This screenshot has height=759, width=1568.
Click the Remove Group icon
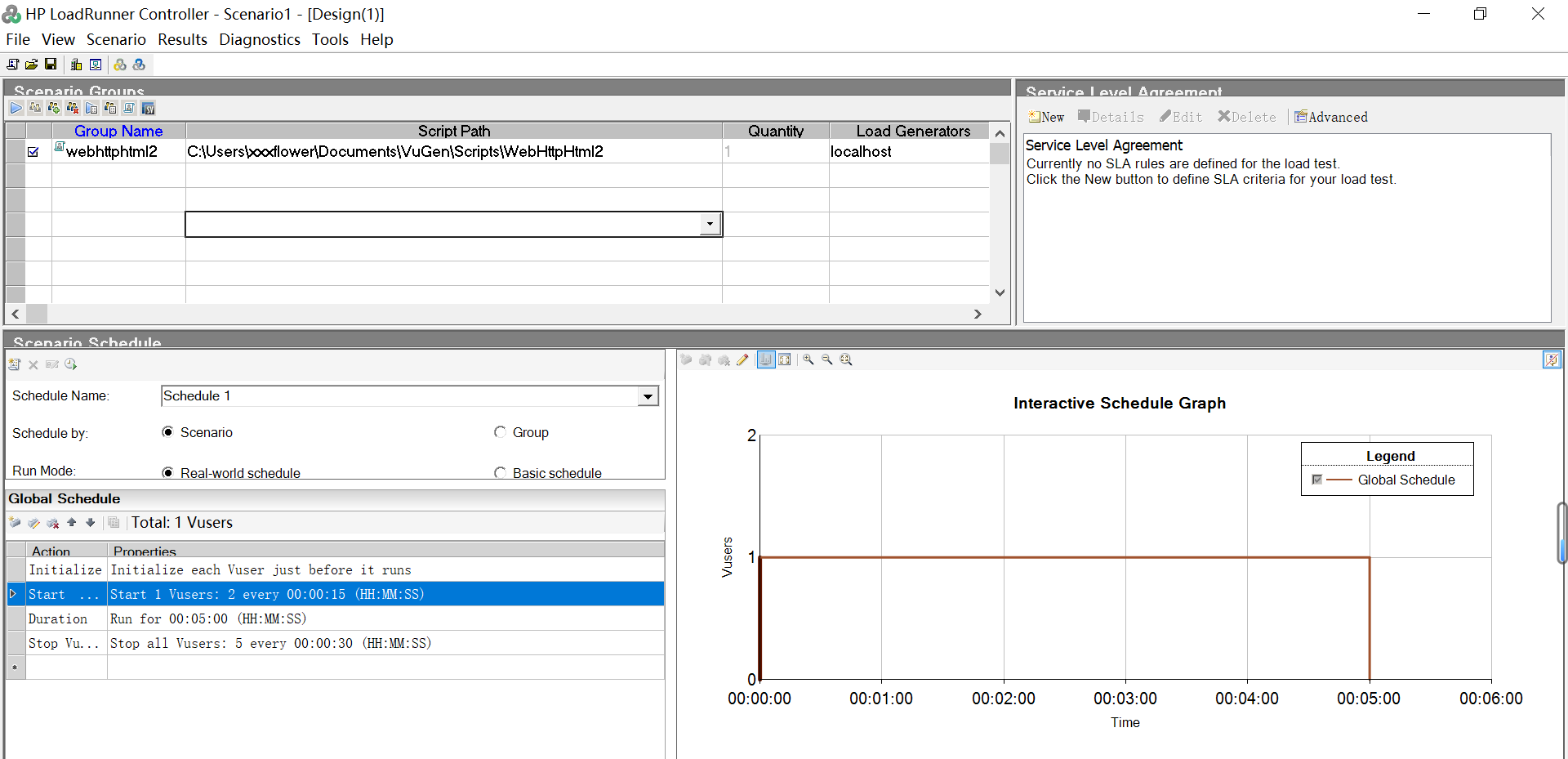pos(73,108)
